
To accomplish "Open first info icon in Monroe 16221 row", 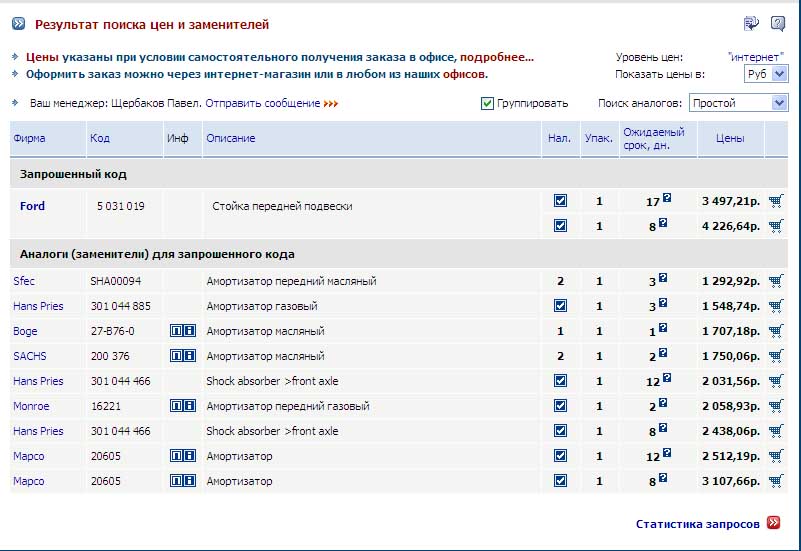I will pos(176,406).
